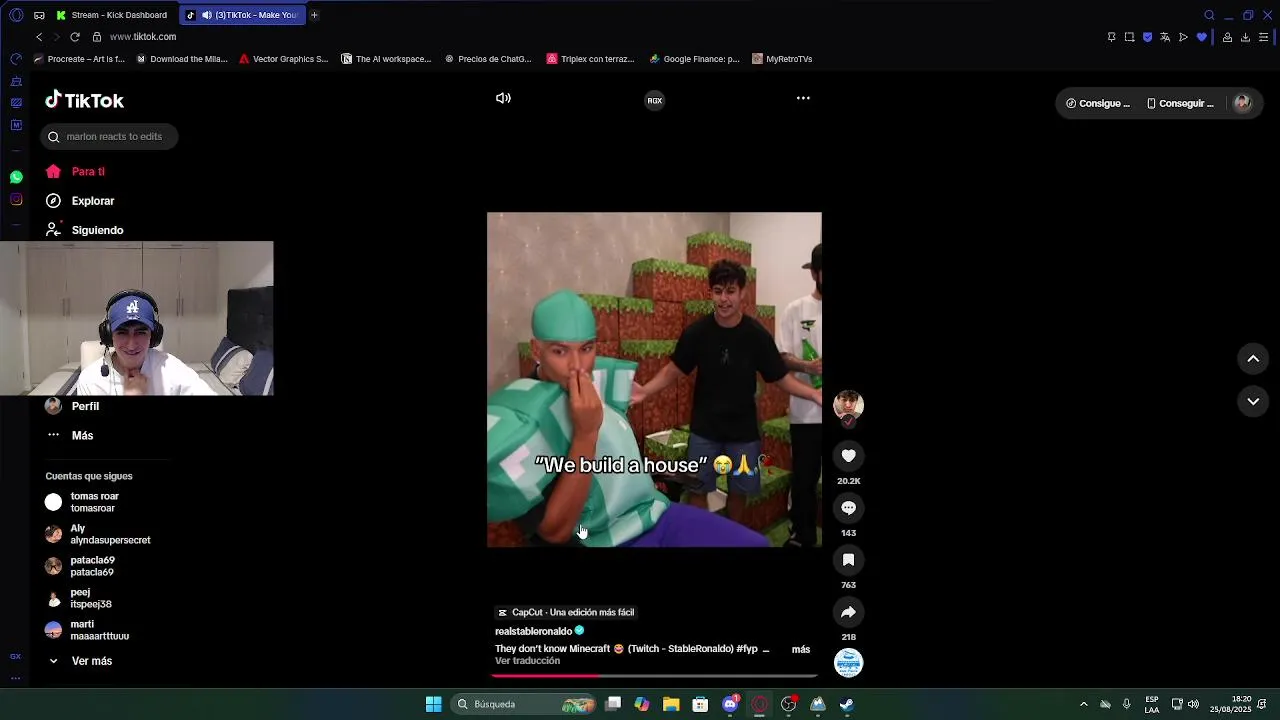The image size is (1280, 720).
Task: Like the video with the heart icon
Action: pyautogui.click(x=848, y=456)
